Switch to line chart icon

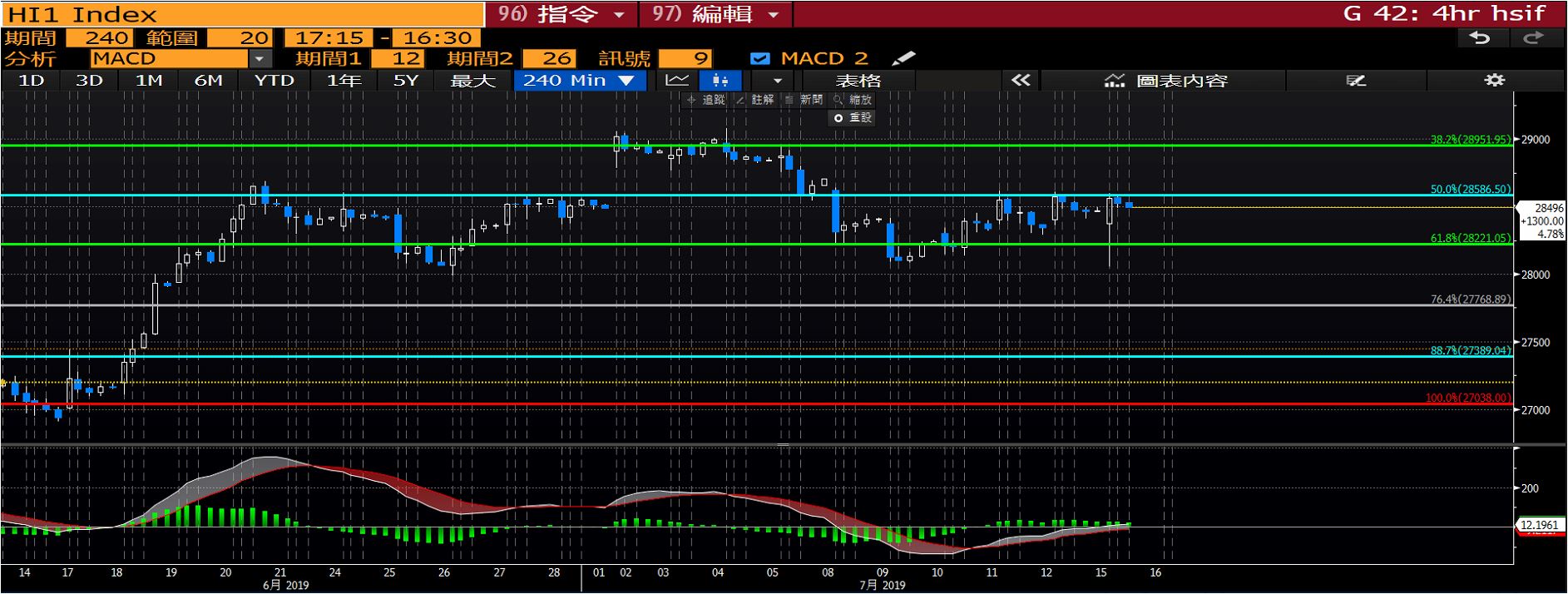click(677, 80)
